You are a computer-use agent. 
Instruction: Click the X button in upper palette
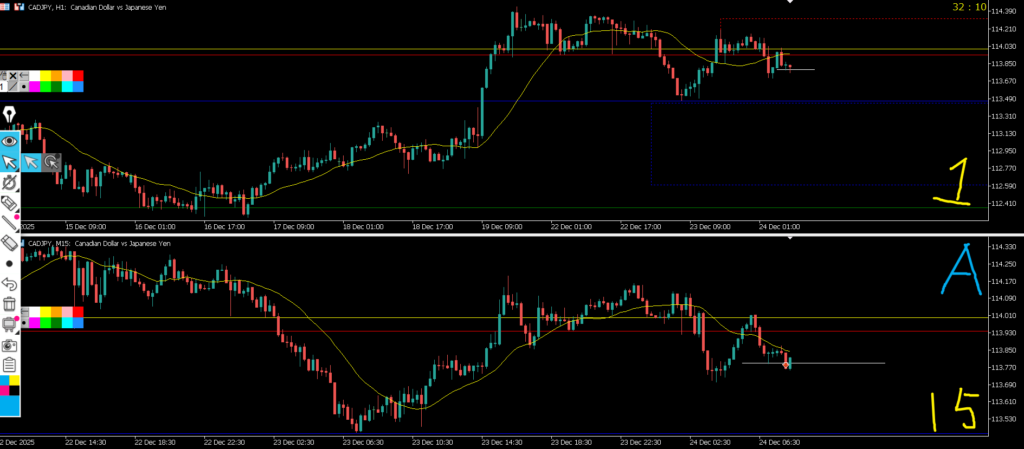click(13, 76)
